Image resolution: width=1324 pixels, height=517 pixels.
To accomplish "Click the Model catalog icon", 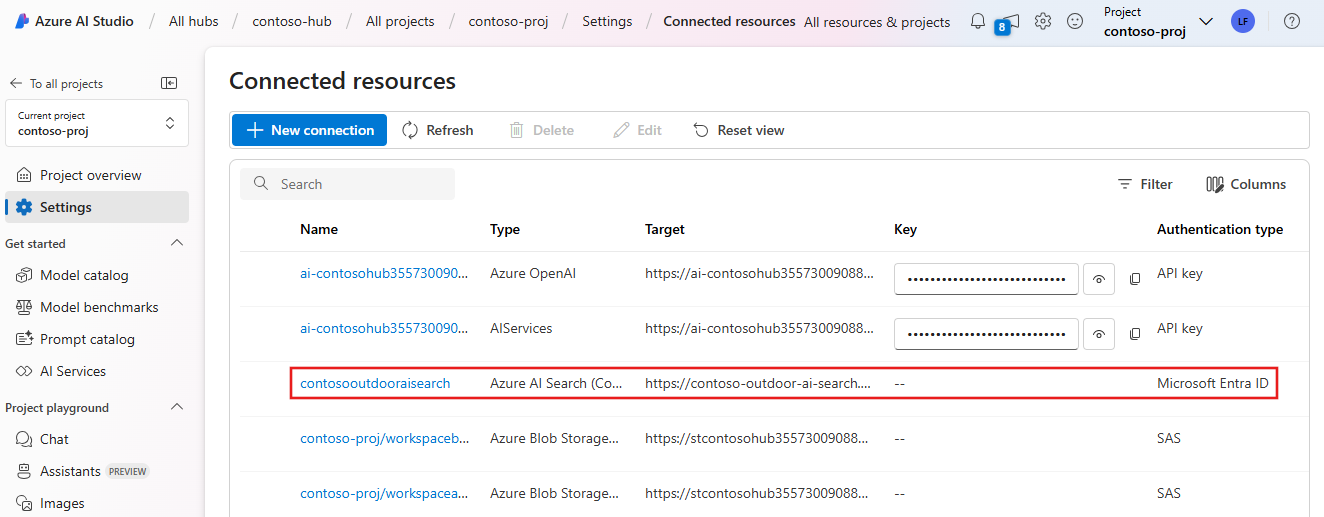I will 24,275.
